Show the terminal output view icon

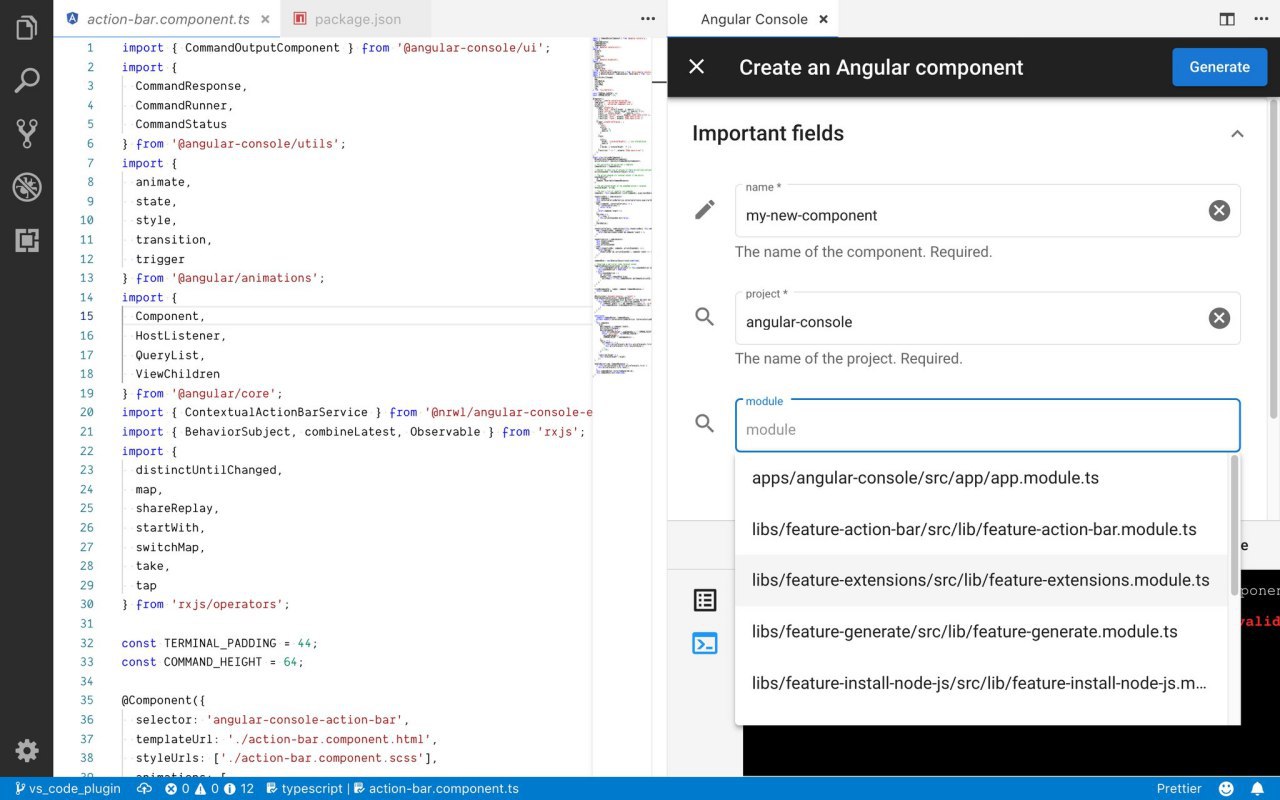pos(705,643)
